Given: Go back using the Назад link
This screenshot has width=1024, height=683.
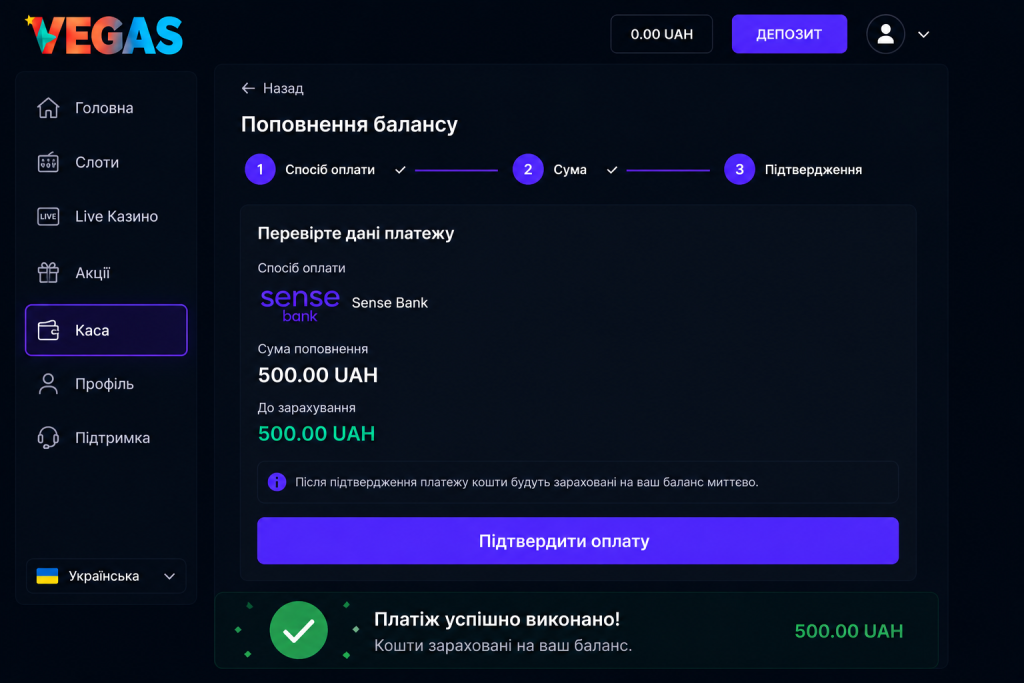Looking at the screenshot, I should click(x=272, y=88).
